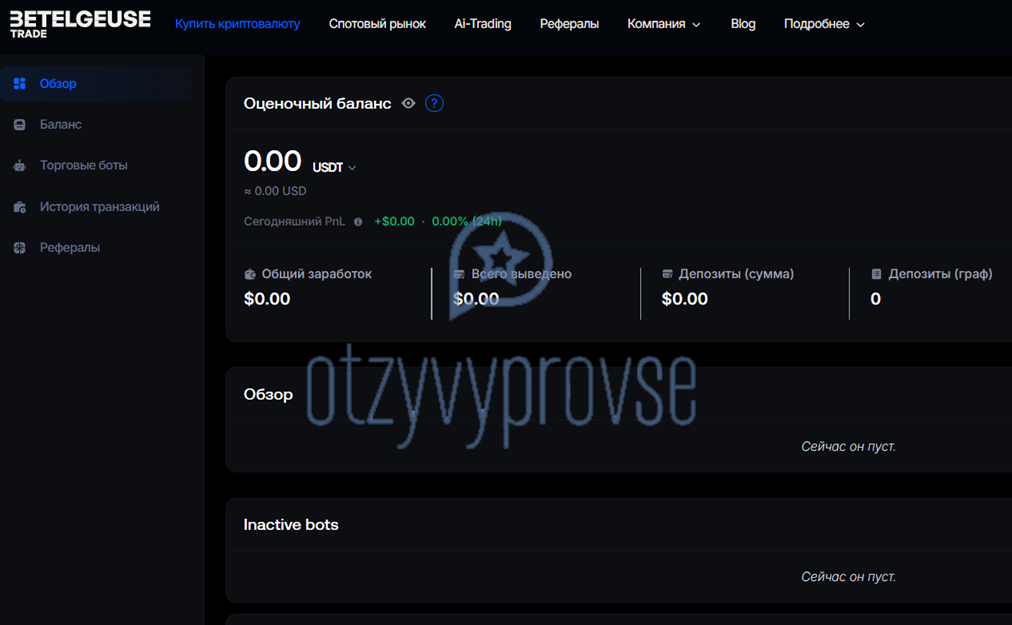Toggle balance visibility with the eye icon

coord(409,103)
